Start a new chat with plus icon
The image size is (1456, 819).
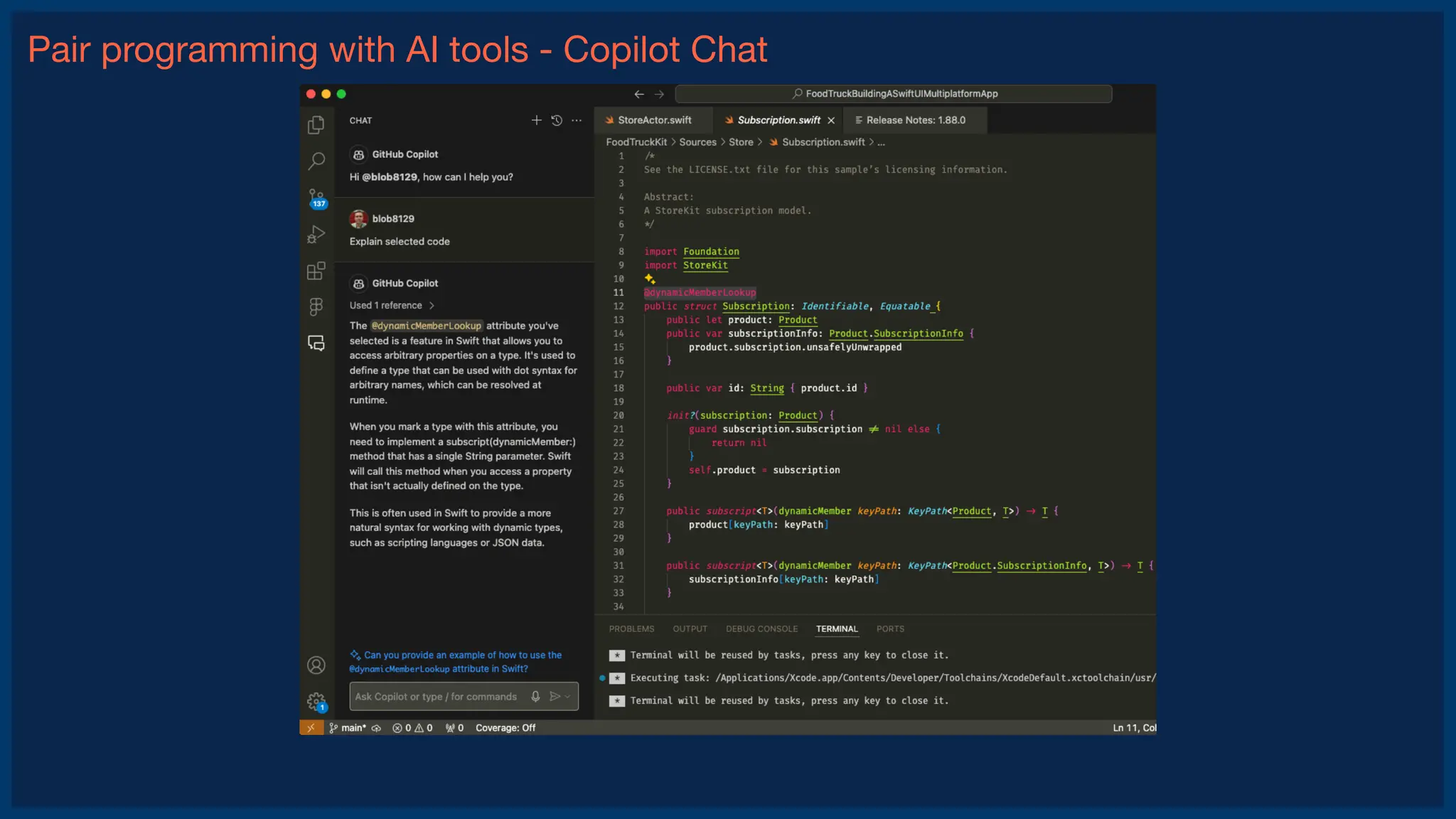point(537,120)
